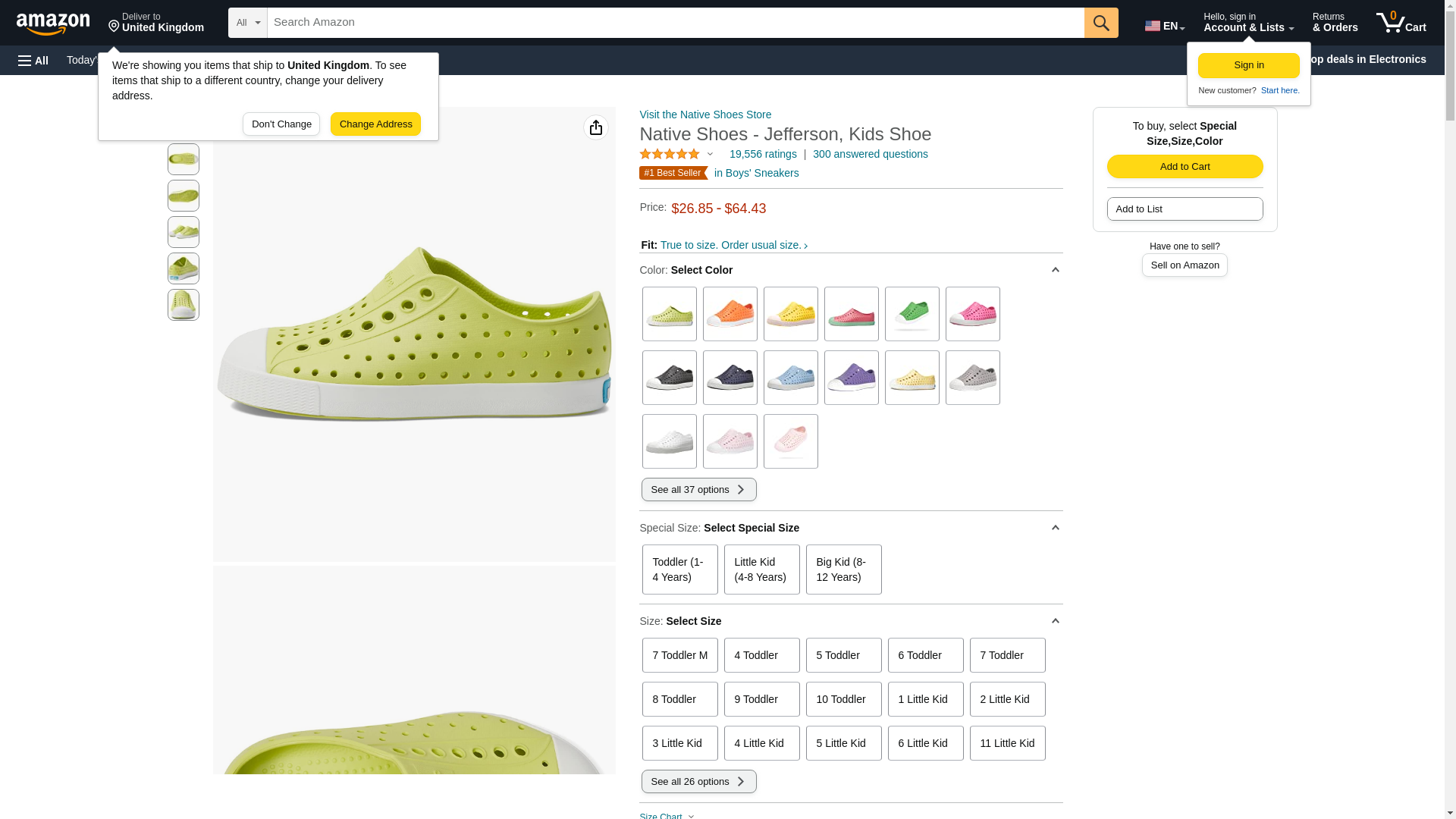1456x819 pixels.
Task: Click the Add to Cart button
Action: coord(1185,167)
